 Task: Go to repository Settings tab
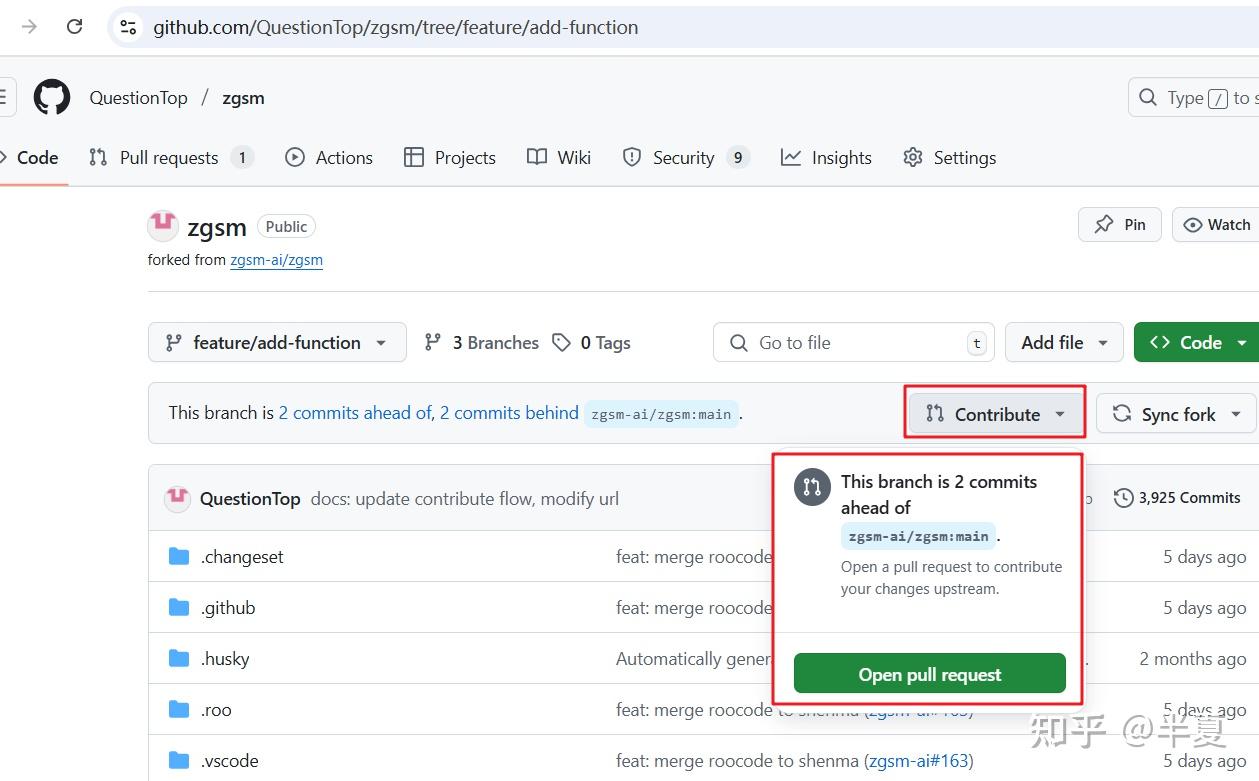(x=949, y=157)
